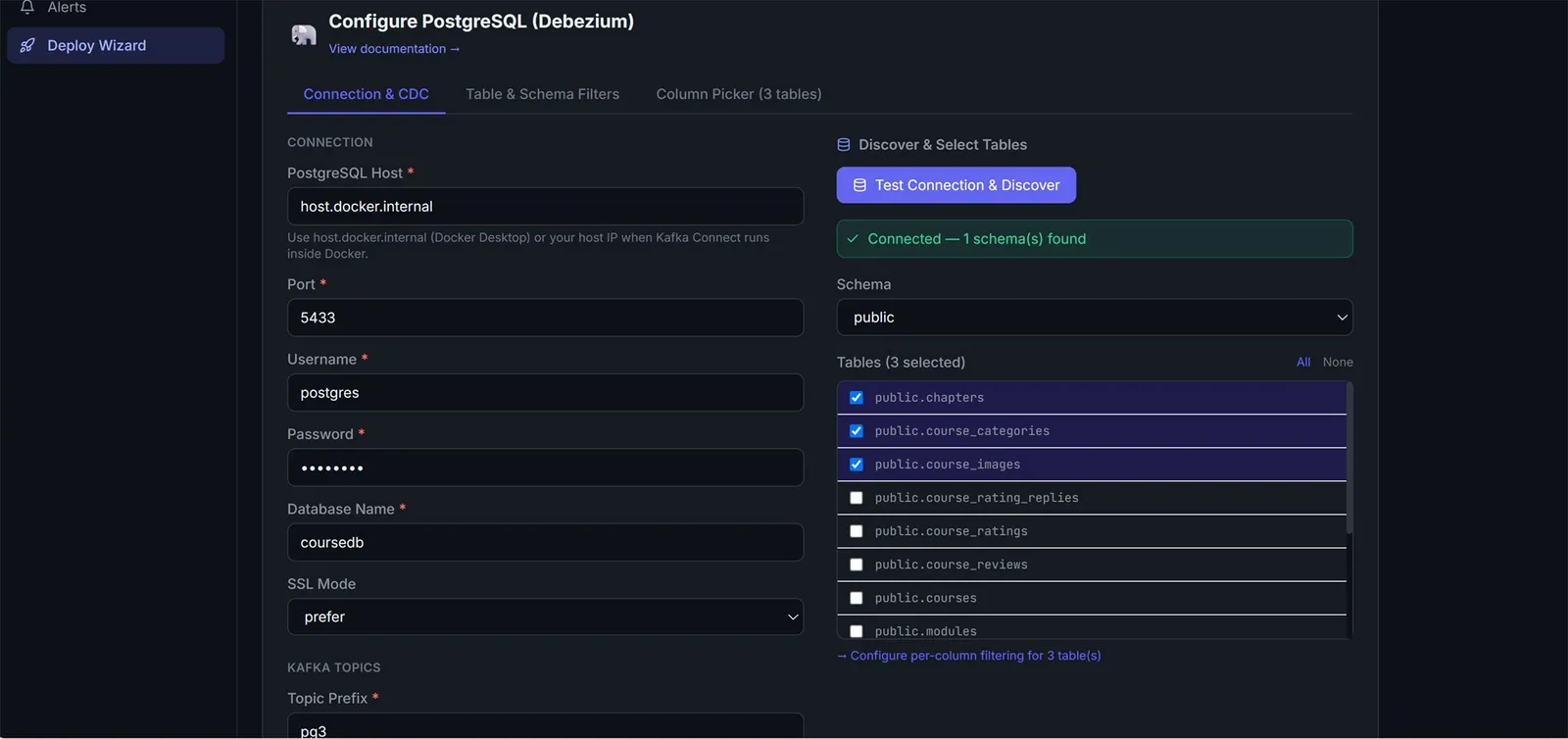
Task: Select the public.courses table checkbox
Action: (x=857, y=598)
